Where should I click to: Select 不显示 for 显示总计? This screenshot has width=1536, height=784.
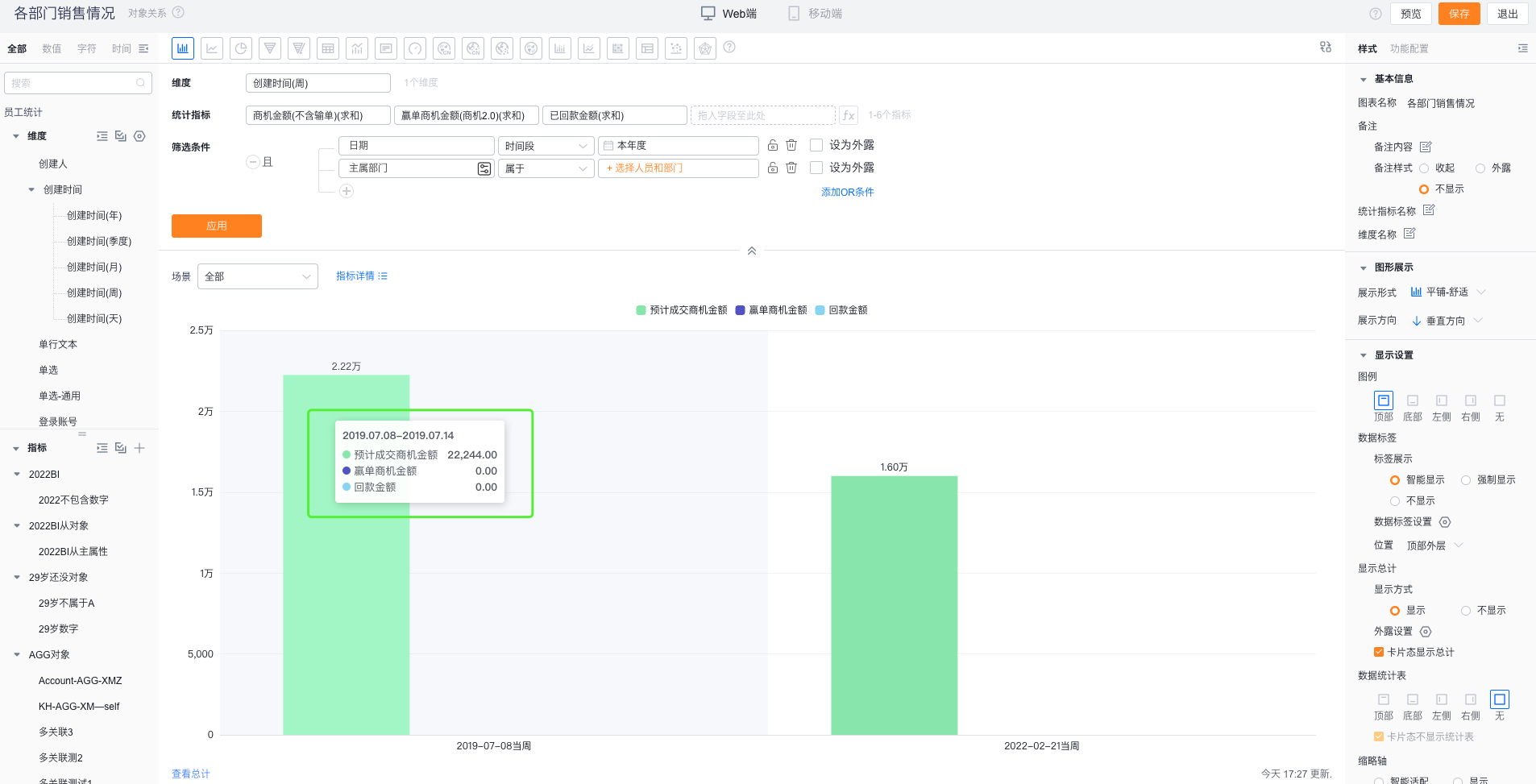[1466, 611]
